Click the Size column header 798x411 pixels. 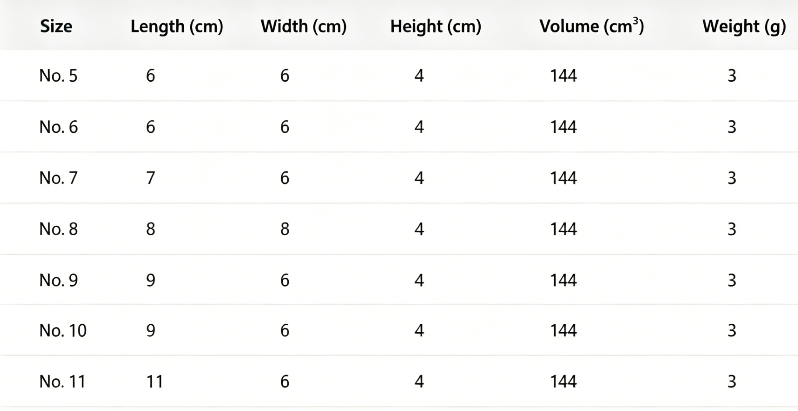click(x=56, y=26)
